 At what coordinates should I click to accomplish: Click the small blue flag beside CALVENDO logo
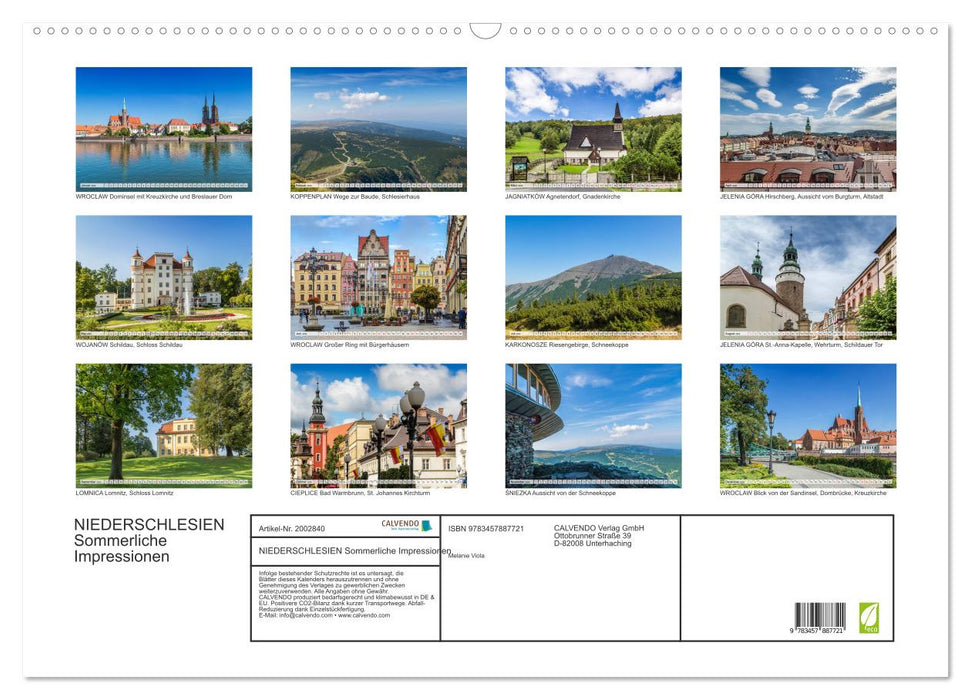tap(428, 524)
